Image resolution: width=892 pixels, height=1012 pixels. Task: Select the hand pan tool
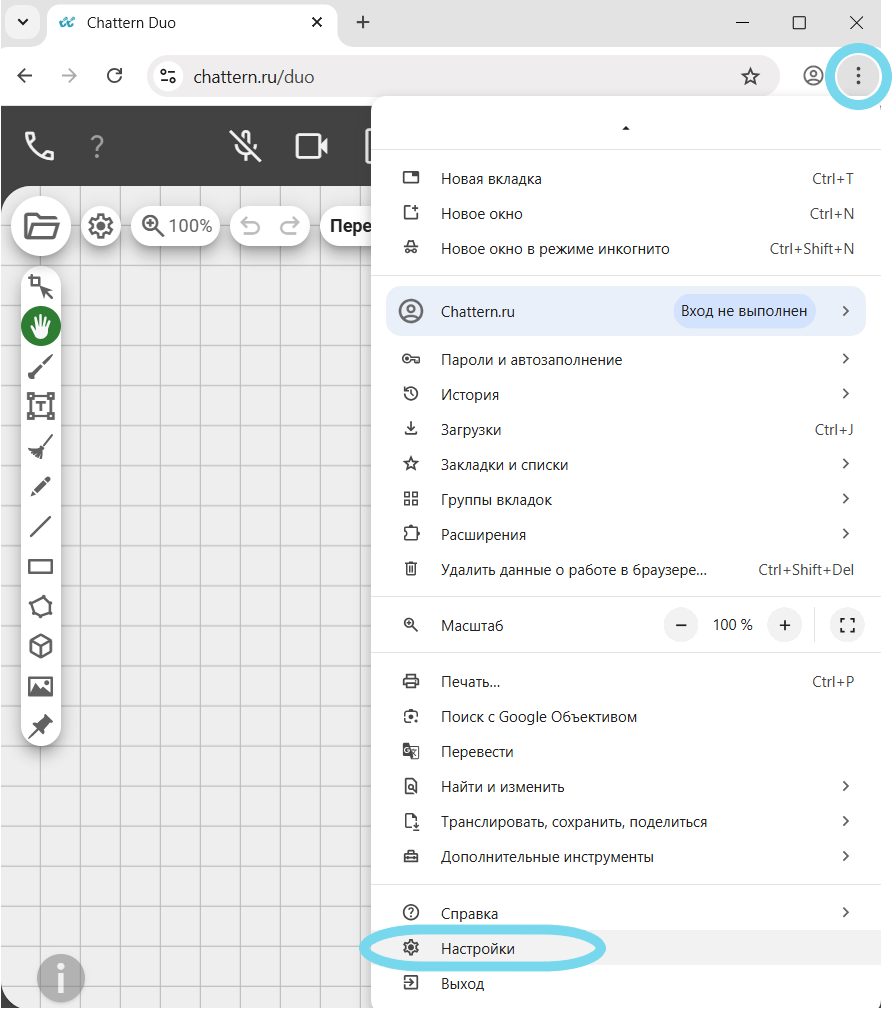tap(41, 326)
